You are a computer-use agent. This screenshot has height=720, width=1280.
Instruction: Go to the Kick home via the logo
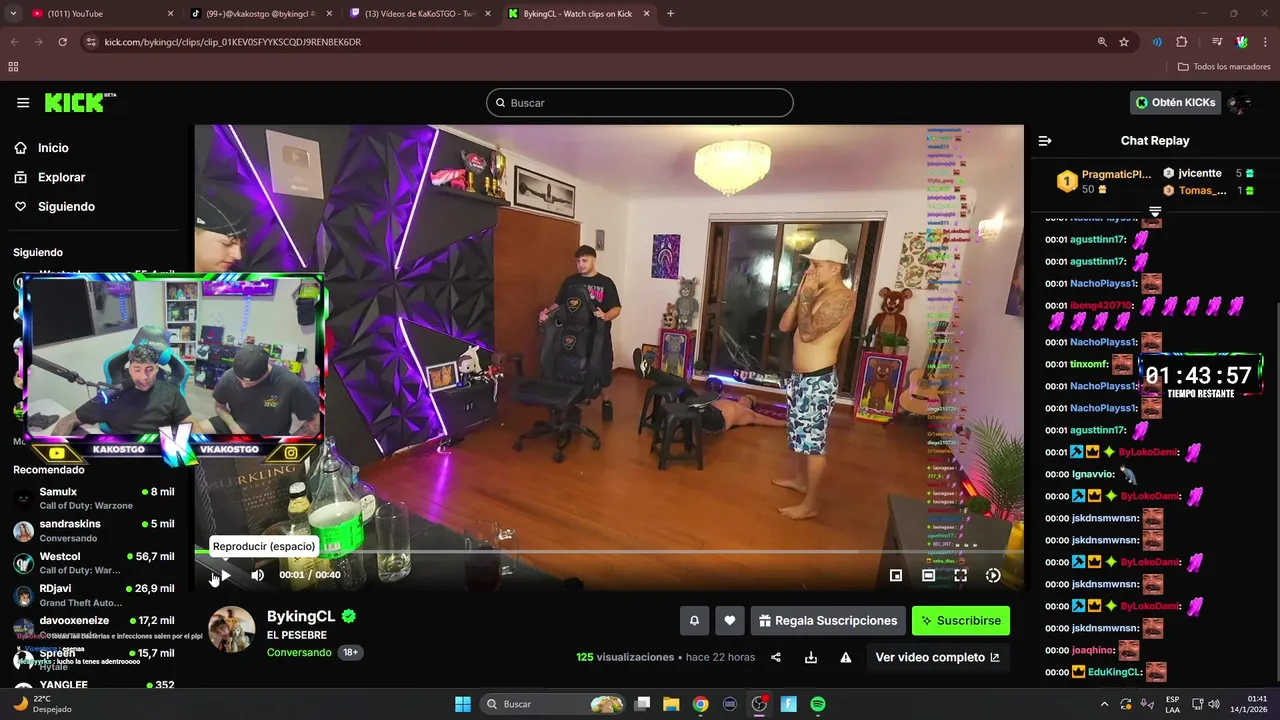pos(80,102)
